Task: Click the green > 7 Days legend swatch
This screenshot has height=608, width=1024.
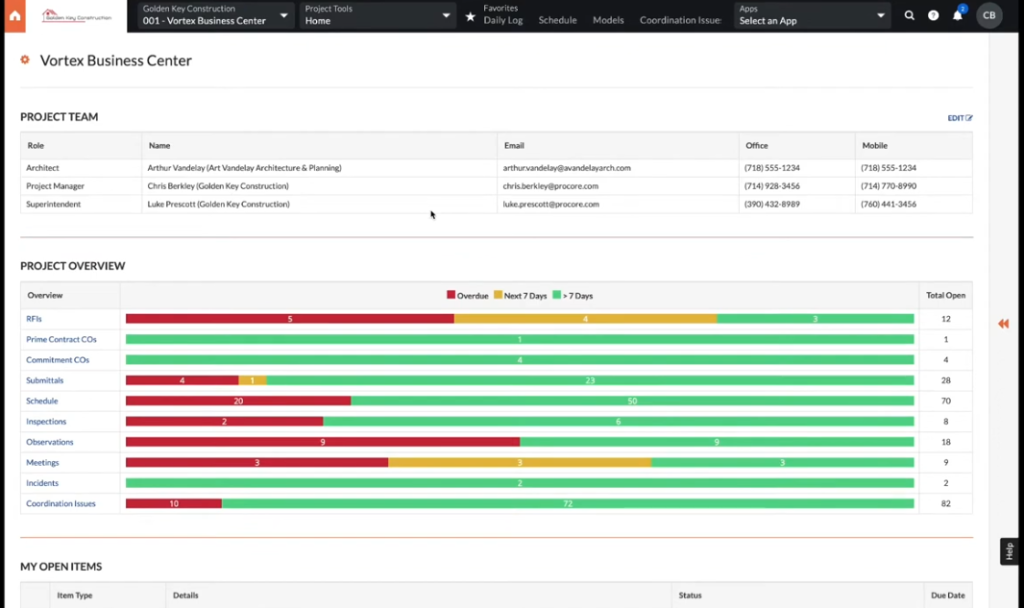Action: click(x=556, y=295)
